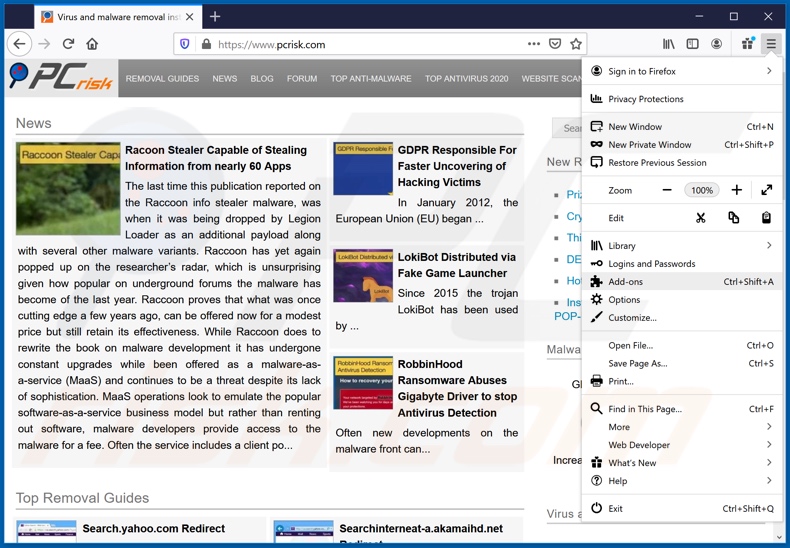
Task: Zoom in with the plus button
Action: (x=737, y=190)
